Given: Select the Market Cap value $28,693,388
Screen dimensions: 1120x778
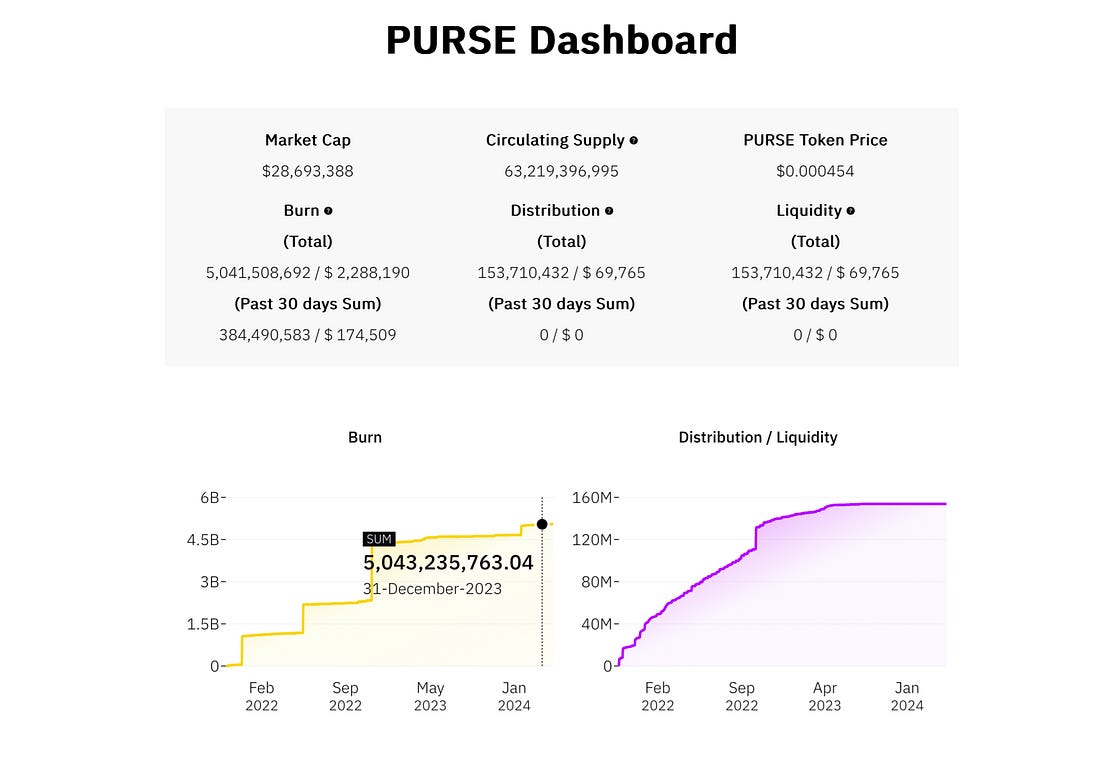Looking at the screenshot, I should tap(307, 171).
